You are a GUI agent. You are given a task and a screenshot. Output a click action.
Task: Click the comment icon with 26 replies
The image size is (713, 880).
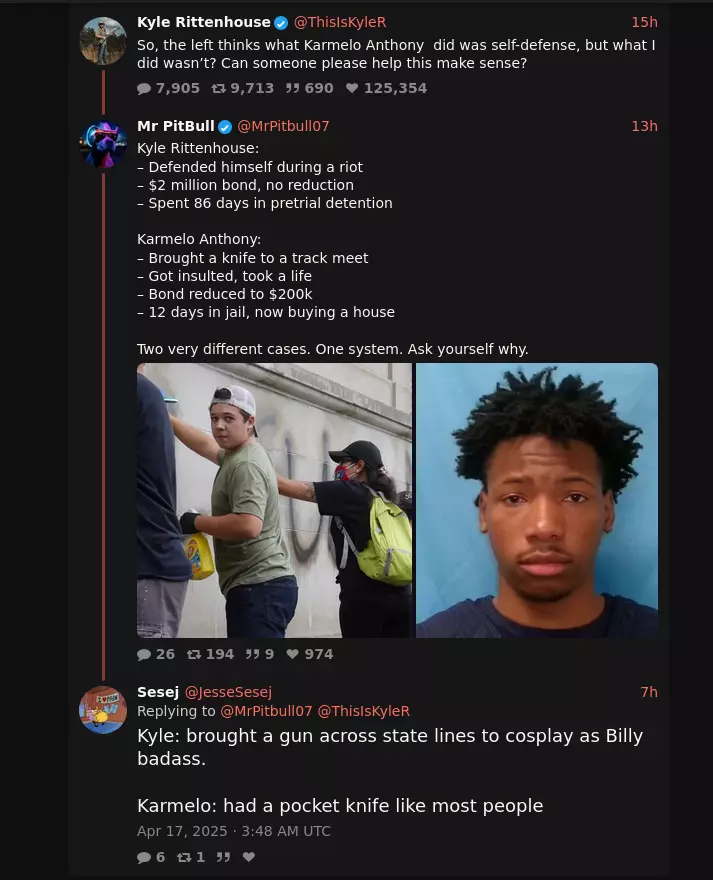pos(144,654)
